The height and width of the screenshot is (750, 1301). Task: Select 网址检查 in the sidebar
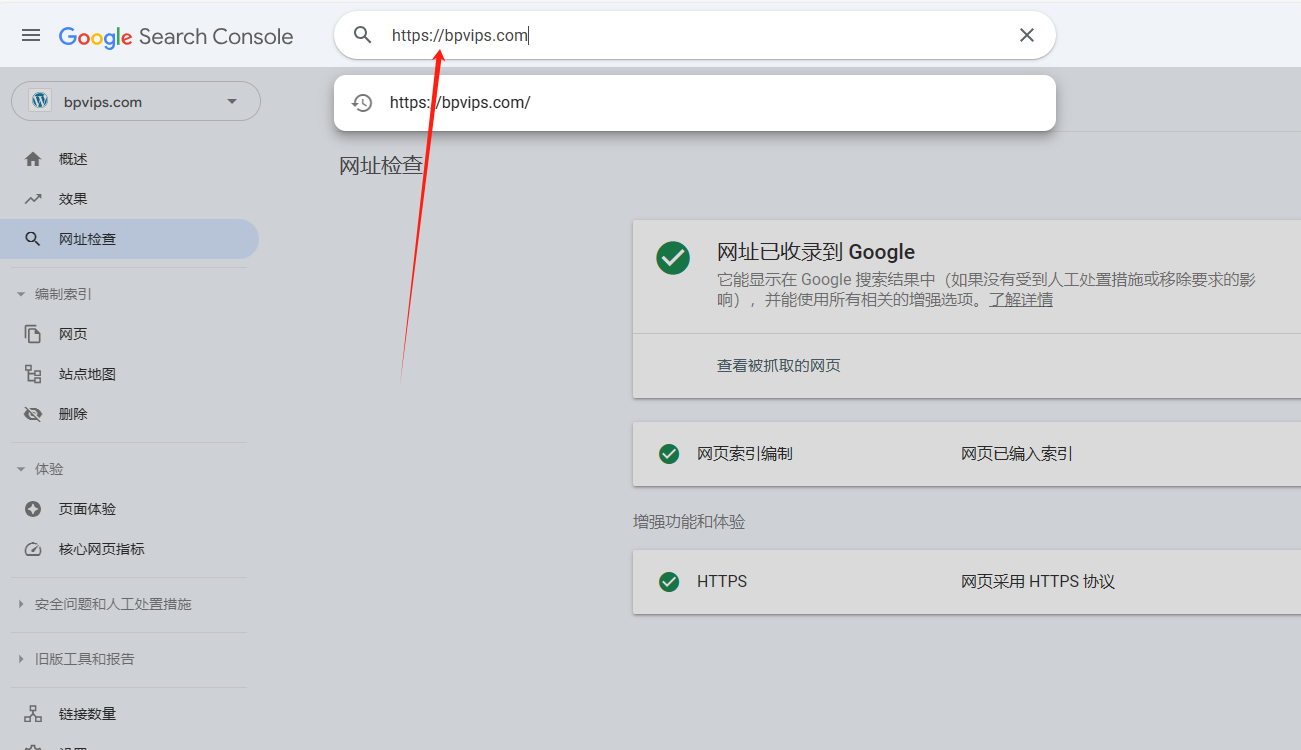coord(130,239)
